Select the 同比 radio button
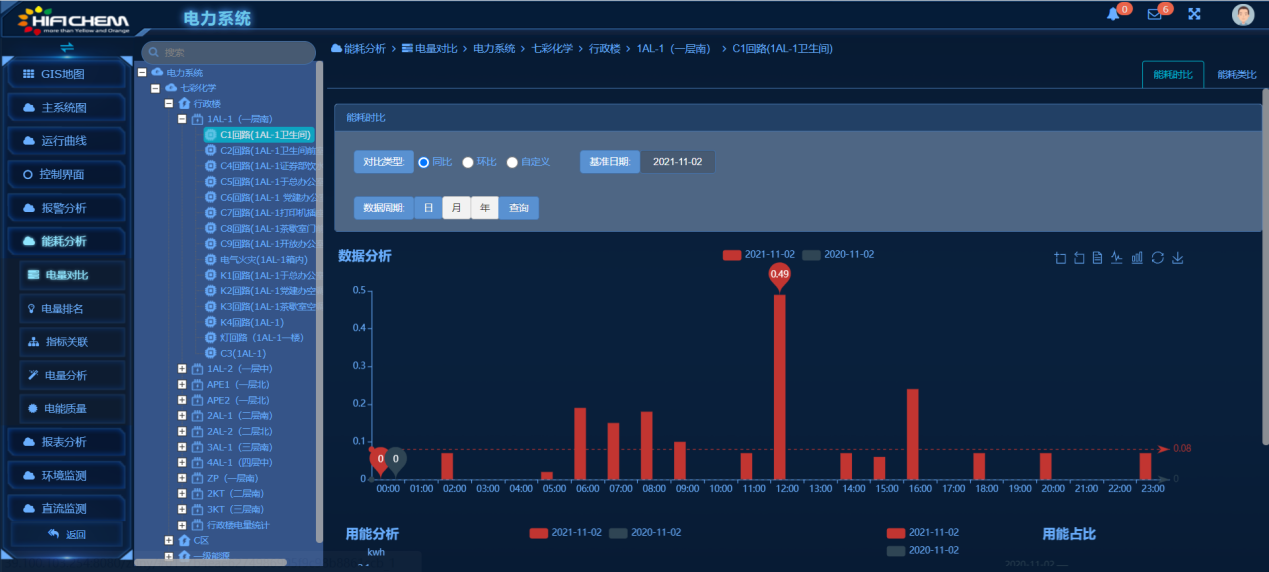Viewport: 1269px width, 572px height. pos(424,162)
